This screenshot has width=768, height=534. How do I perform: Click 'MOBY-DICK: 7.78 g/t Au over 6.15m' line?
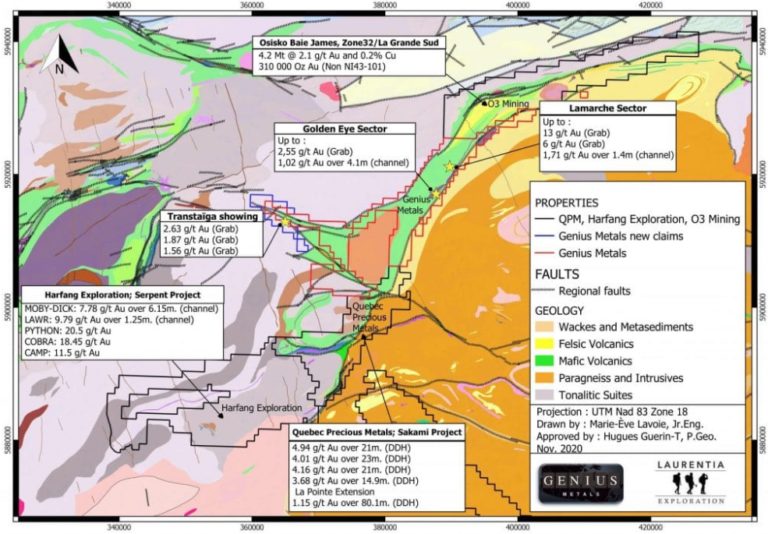pyautogui.click(x=121, y=309)
